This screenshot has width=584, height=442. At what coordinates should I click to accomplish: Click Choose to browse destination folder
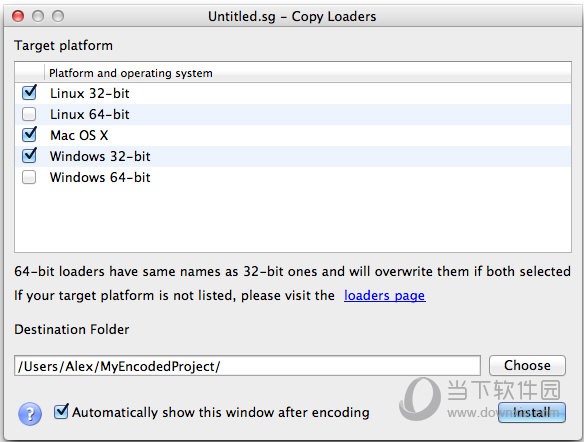point(527,365)
